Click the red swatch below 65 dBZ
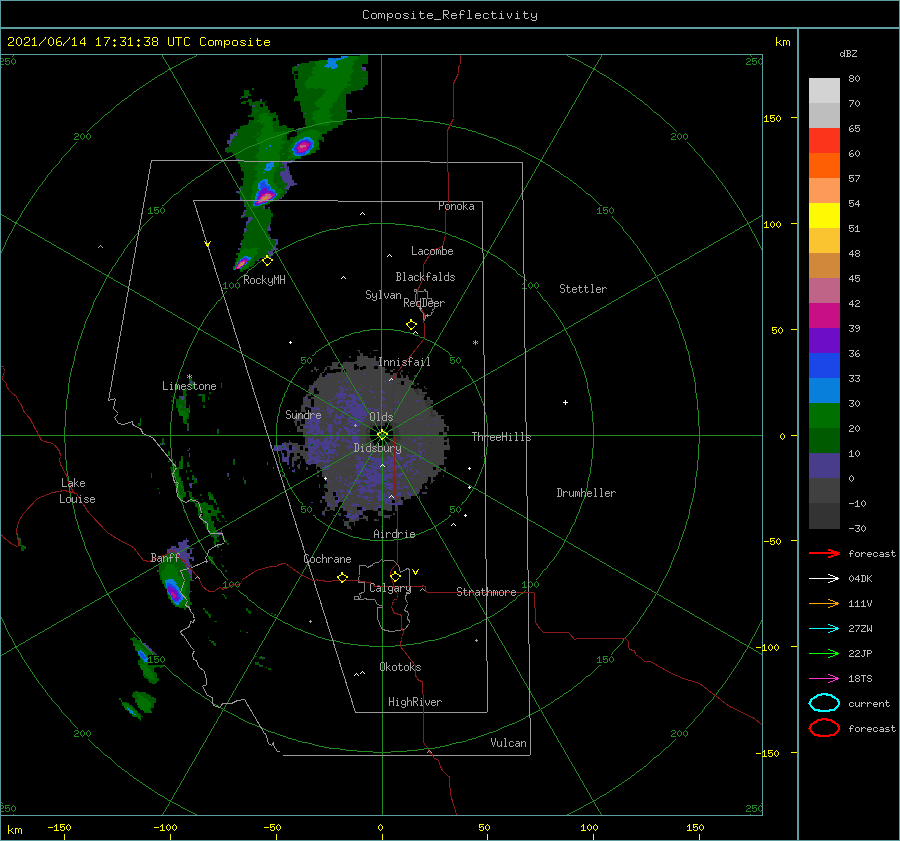900x841 pixels. click(x=824, y=140)
